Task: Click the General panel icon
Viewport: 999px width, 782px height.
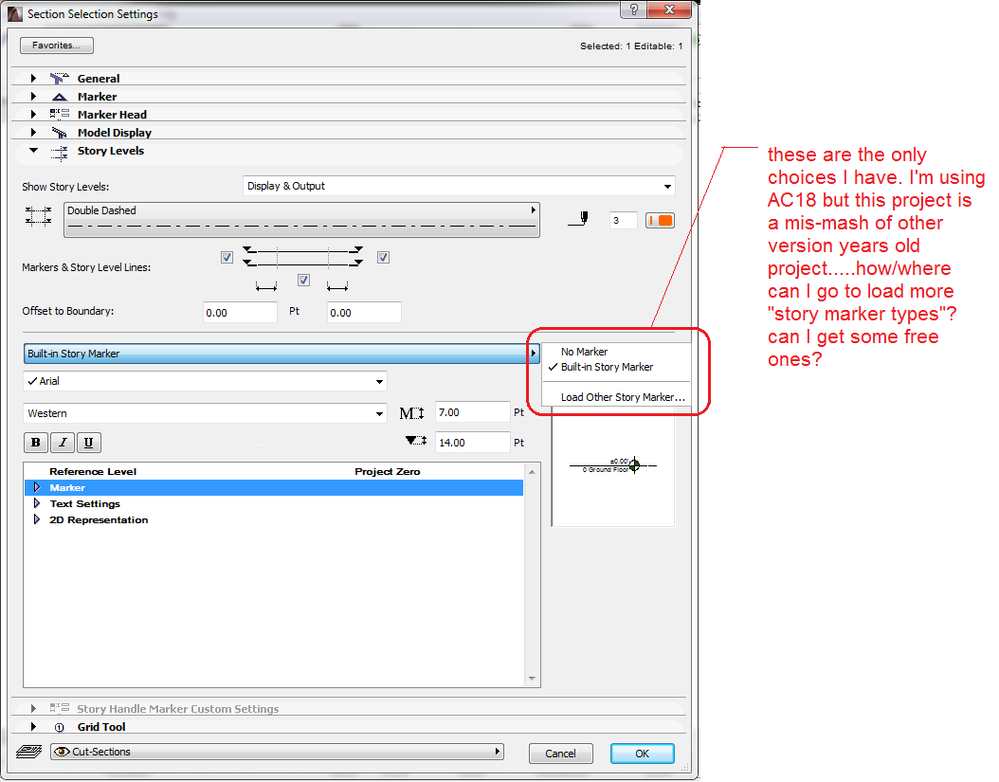Action: [x=59, y=78]
